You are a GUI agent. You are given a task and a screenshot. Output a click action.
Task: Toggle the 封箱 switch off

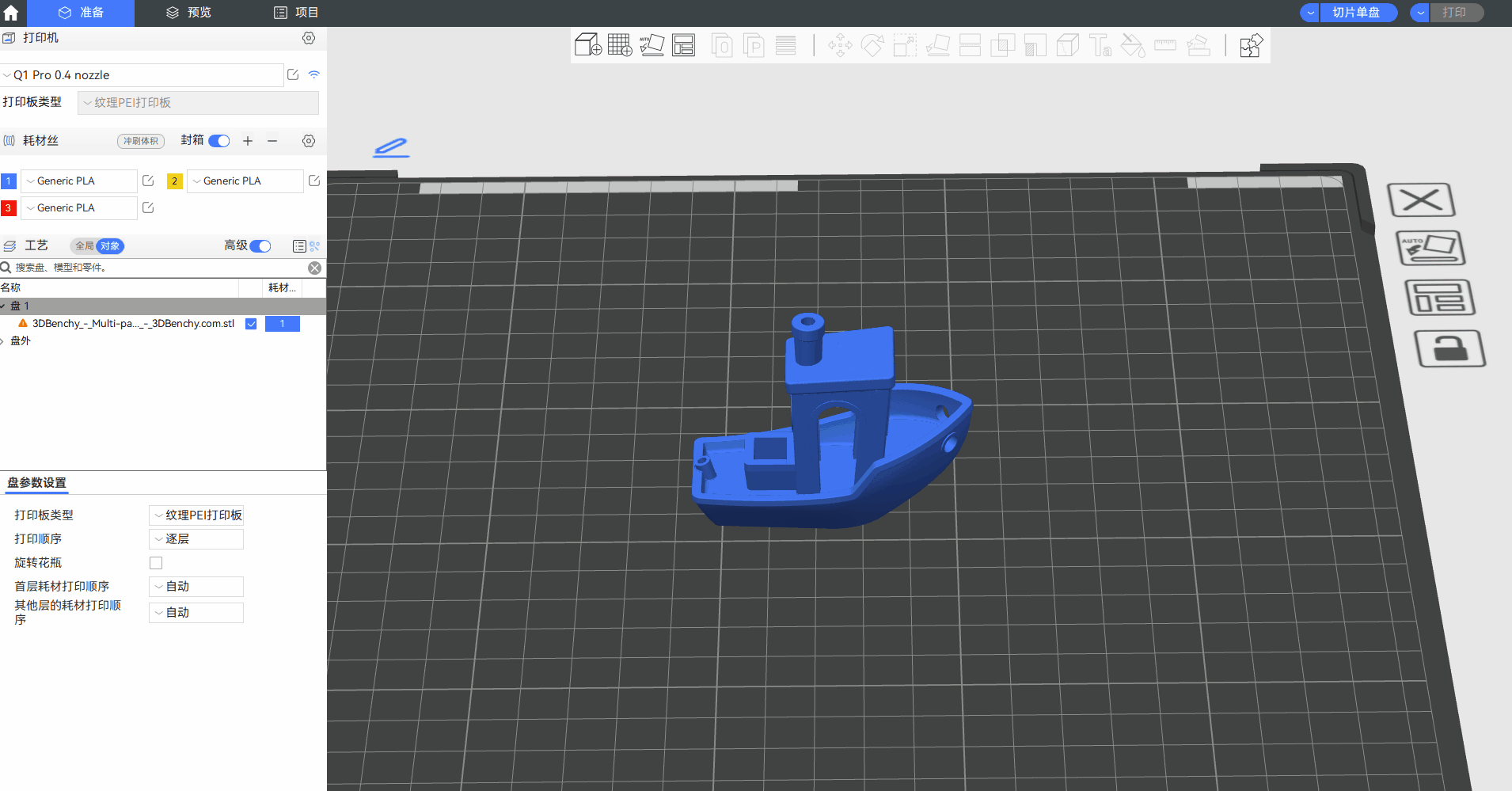coord(219,141)
